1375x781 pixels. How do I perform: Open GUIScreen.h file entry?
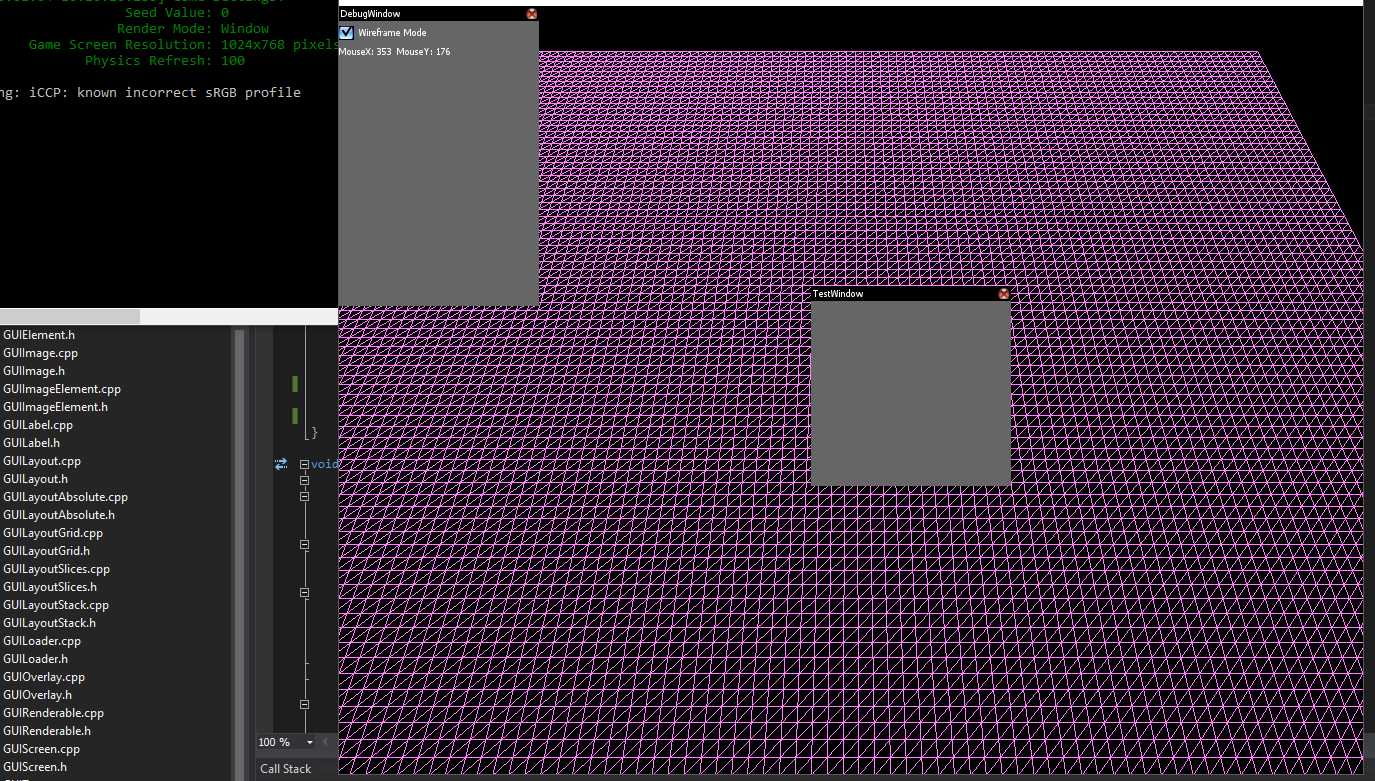tap(35, 767)
